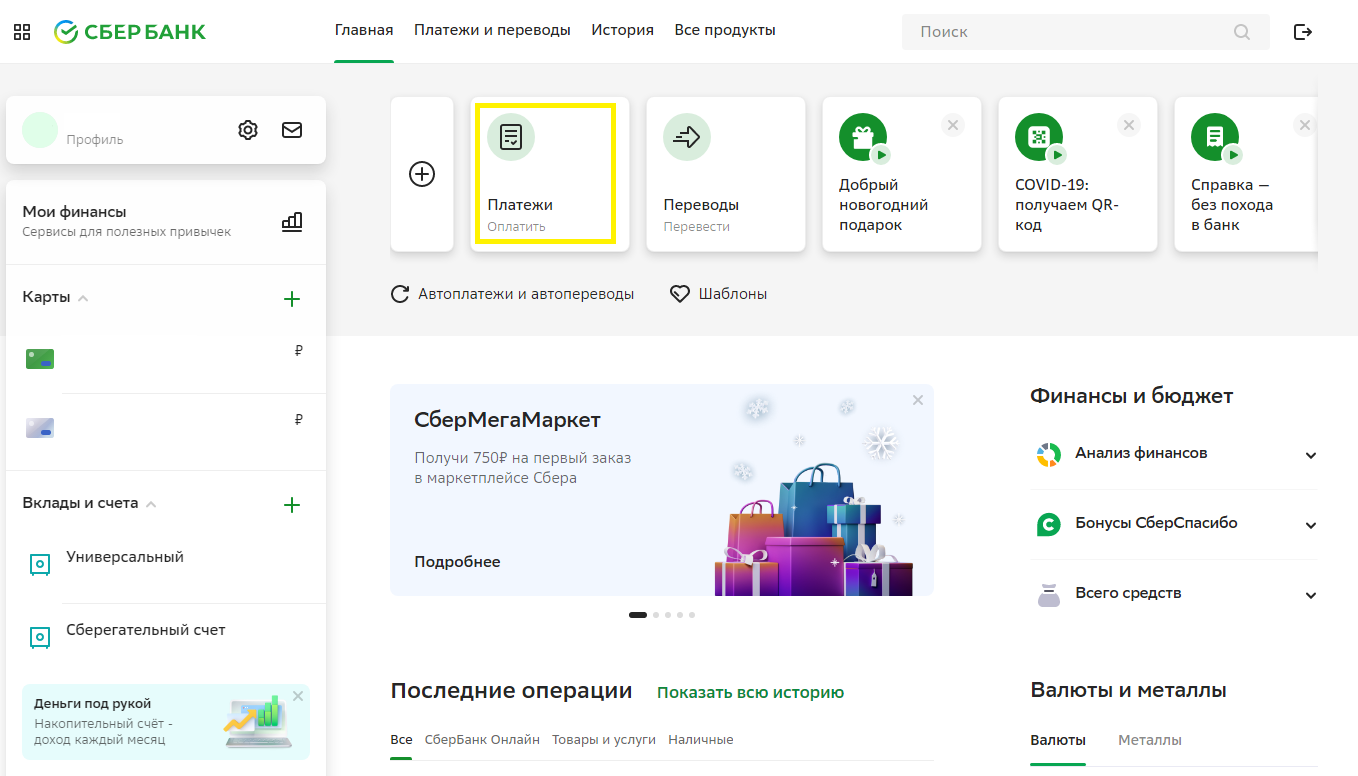Image resolution: width=1358 pixels, height=776 pixels.
Task: Switch to the История menu item
Action: click(x=622, y=30)
